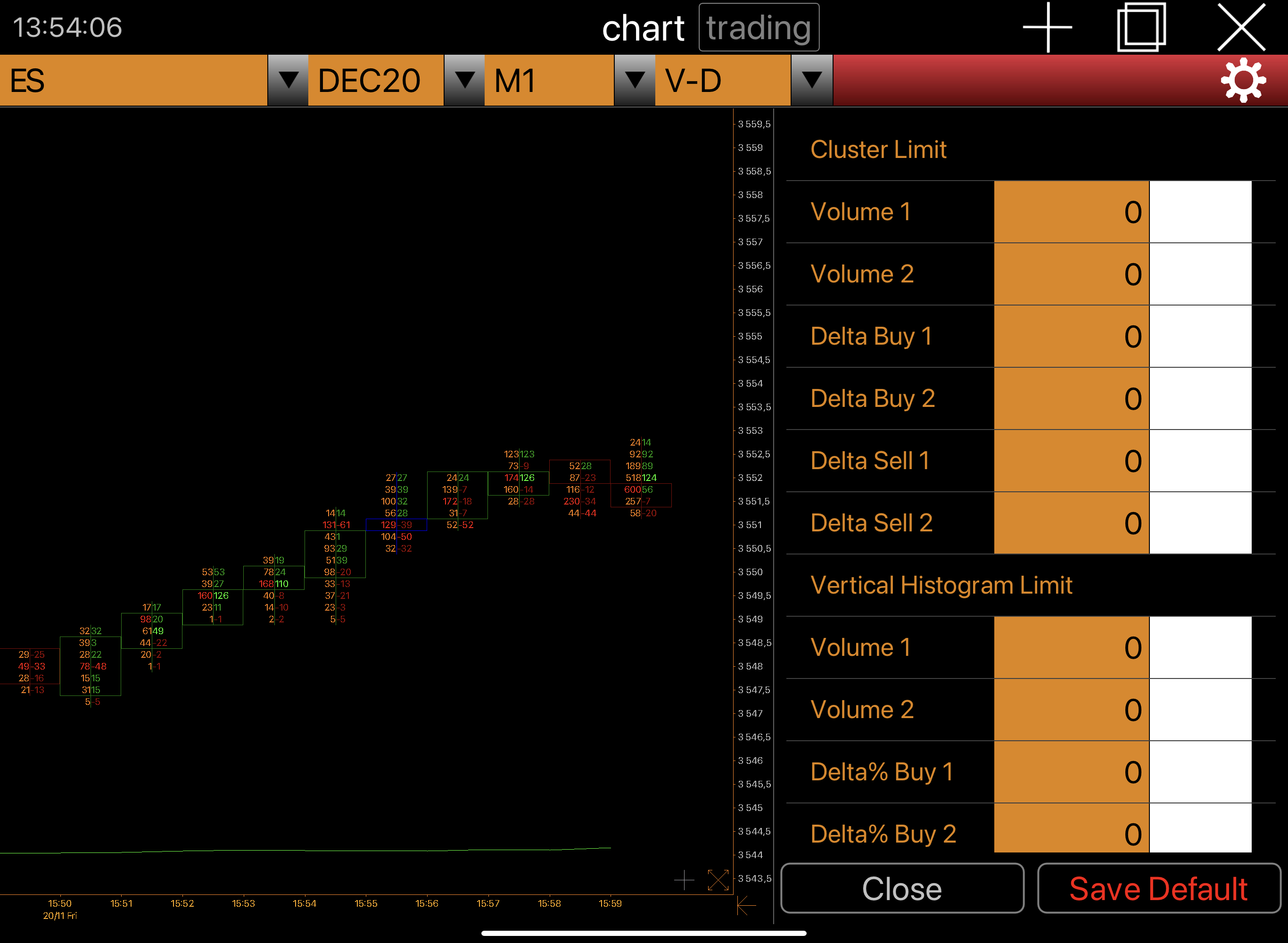This screenshot has height=943, width=1288.
Task: Switch to the trading tab
Action: pyautogui.click(x=759, y=27)
